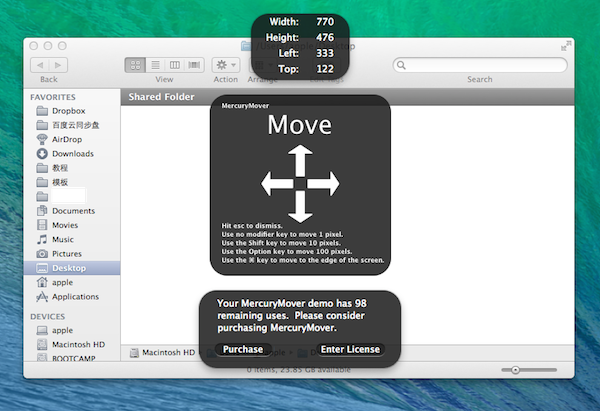Enter Finder full screen via corner arrows
The image size is (600, 411).
pos(566,46)
